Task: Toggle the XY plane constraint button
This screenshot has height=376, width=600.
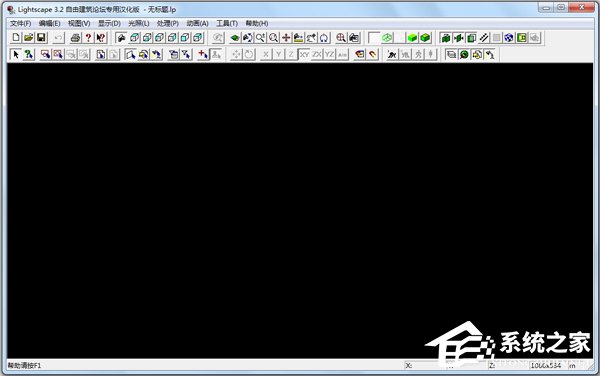Action: [304, 54]
